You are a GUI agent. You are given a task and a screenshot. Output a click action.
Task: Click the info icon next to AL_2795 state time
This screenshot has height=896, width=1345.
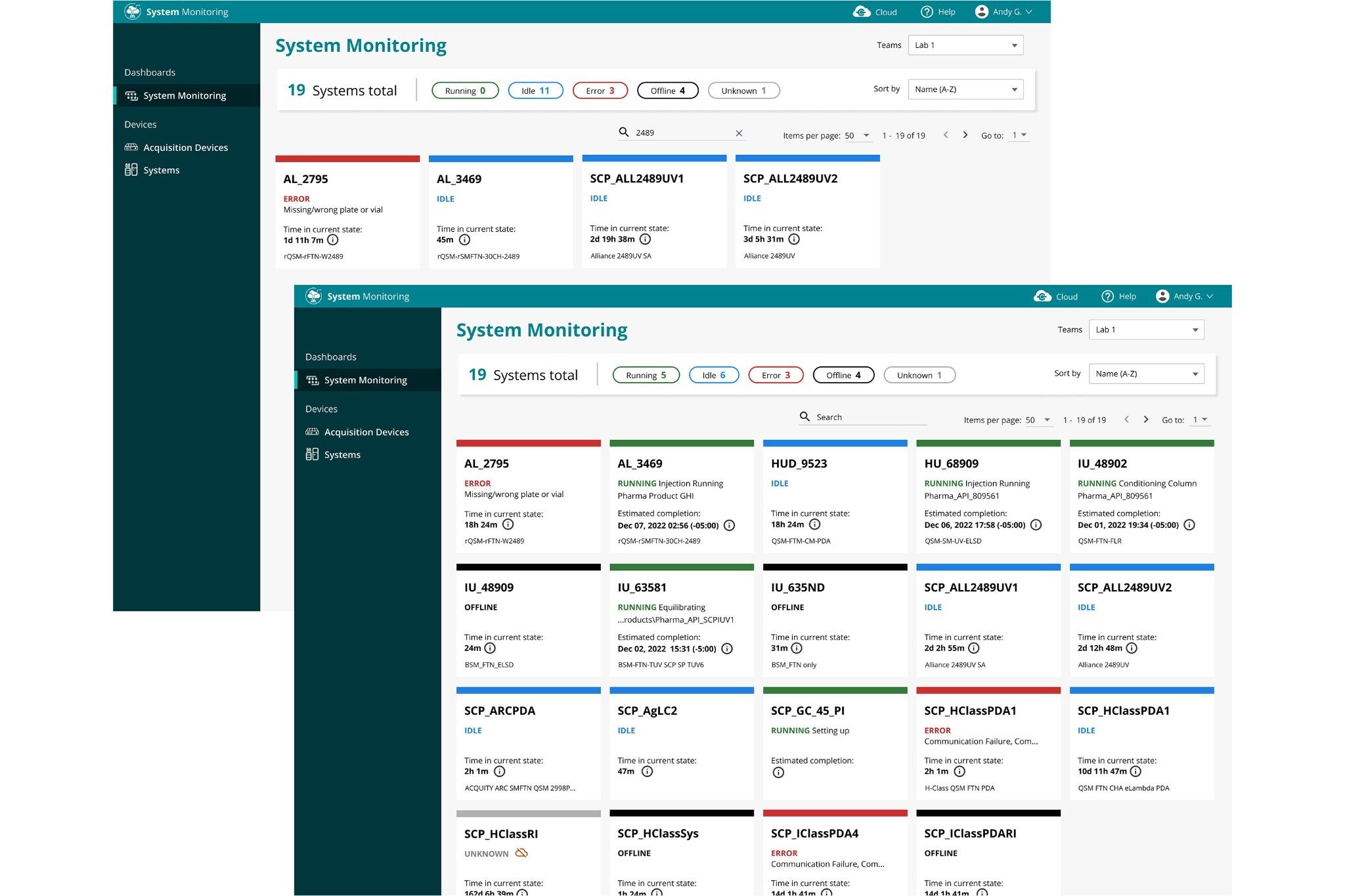(508, 524)
